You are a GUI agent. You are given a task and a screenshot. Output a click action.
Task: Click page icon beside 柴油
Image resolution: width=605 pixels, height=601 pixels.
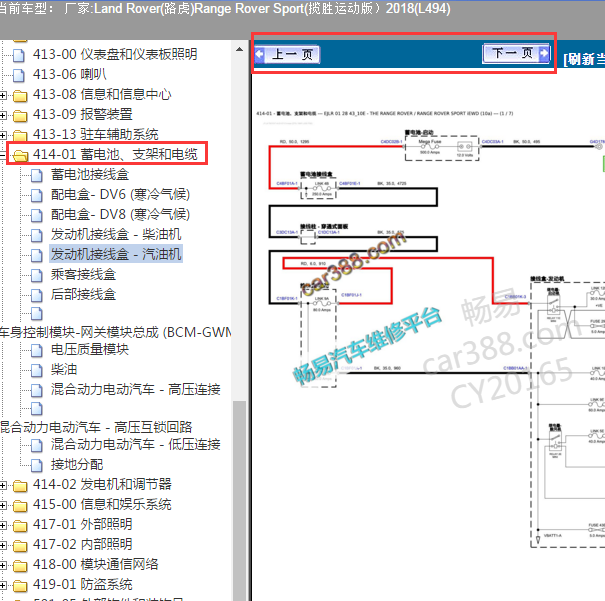coord(37,371)
